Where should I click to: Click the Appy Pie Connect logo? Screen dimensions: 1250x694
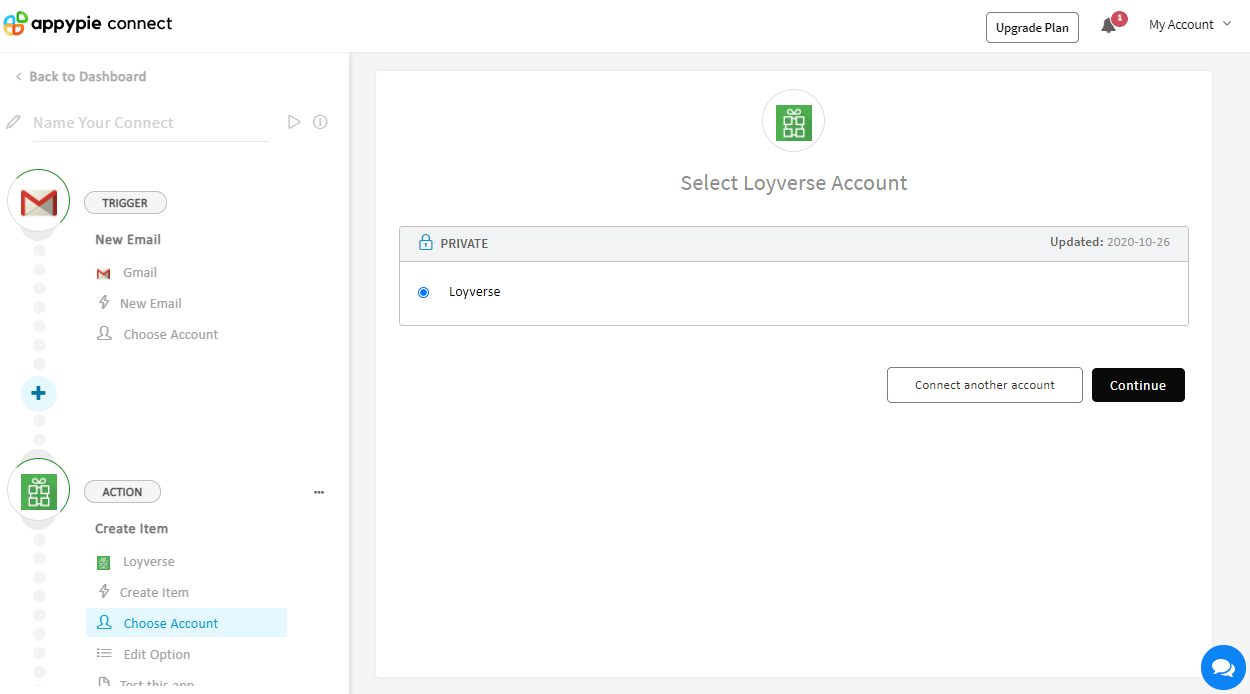[x=88, y=24]
